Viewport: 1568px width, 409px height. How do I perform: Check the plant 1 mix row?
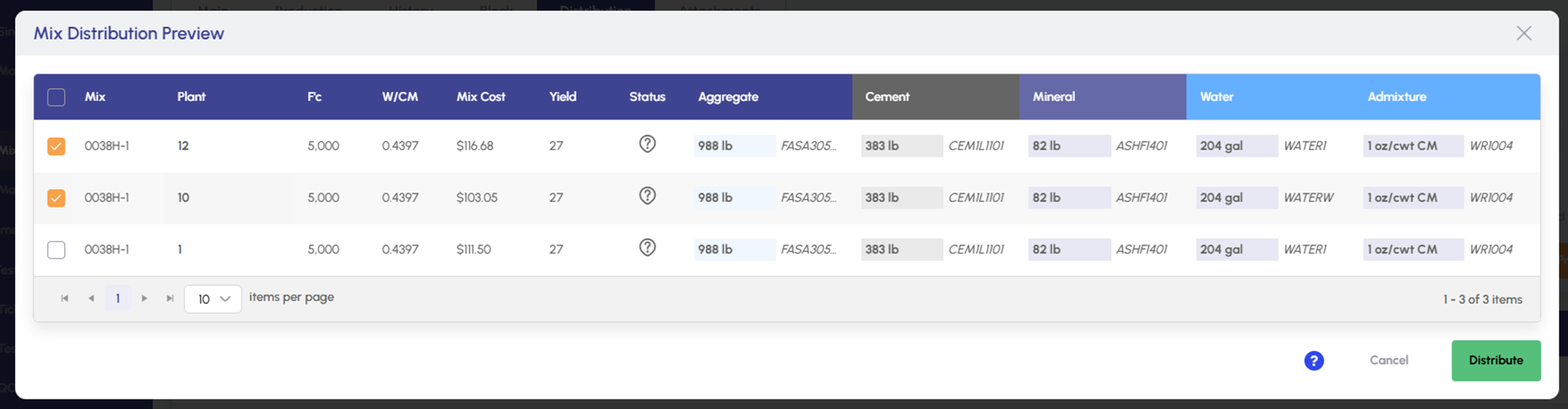(56, 250)
